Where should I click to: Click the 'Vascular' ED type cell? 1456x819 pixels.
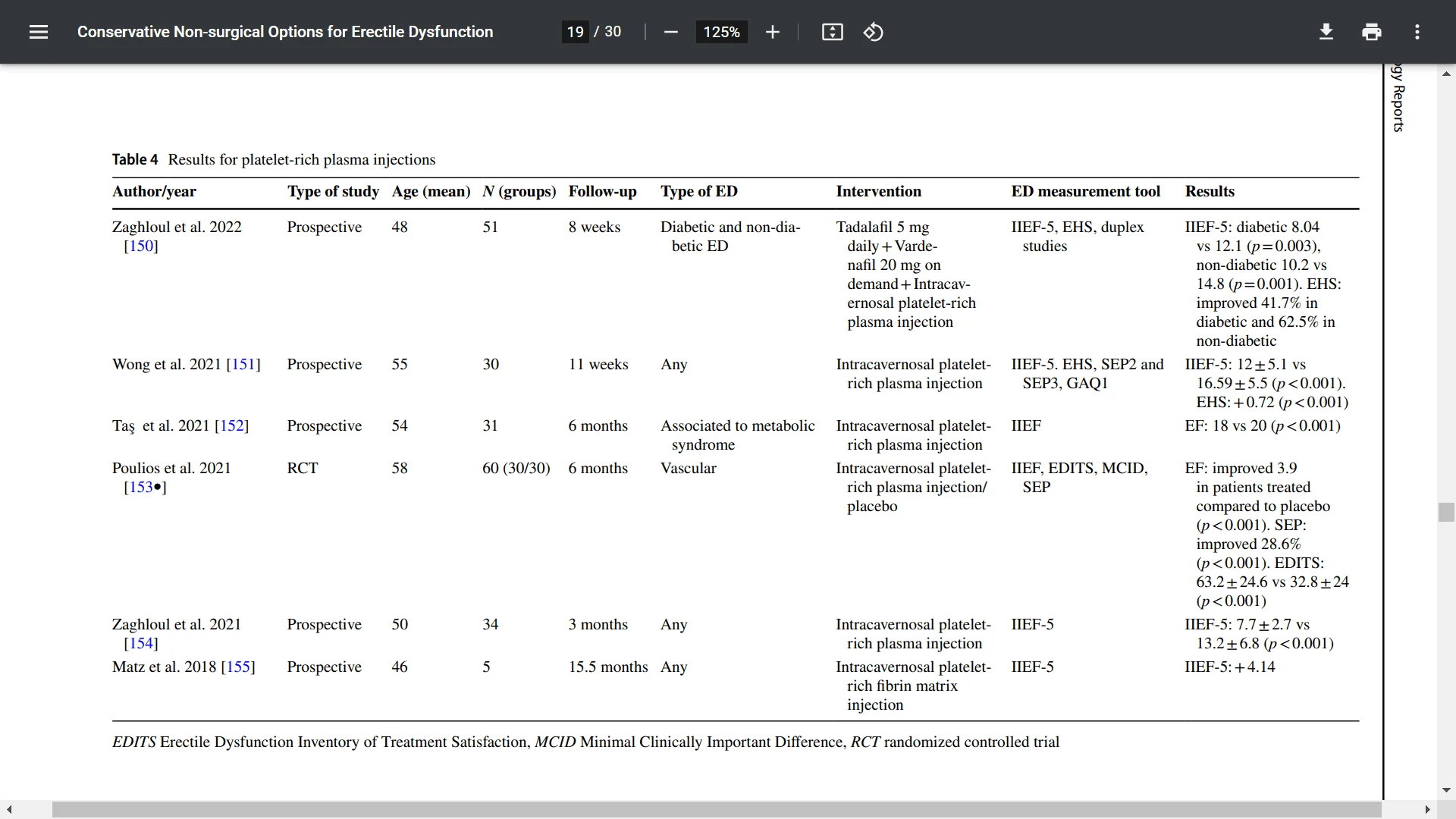(x=688, y=468)
